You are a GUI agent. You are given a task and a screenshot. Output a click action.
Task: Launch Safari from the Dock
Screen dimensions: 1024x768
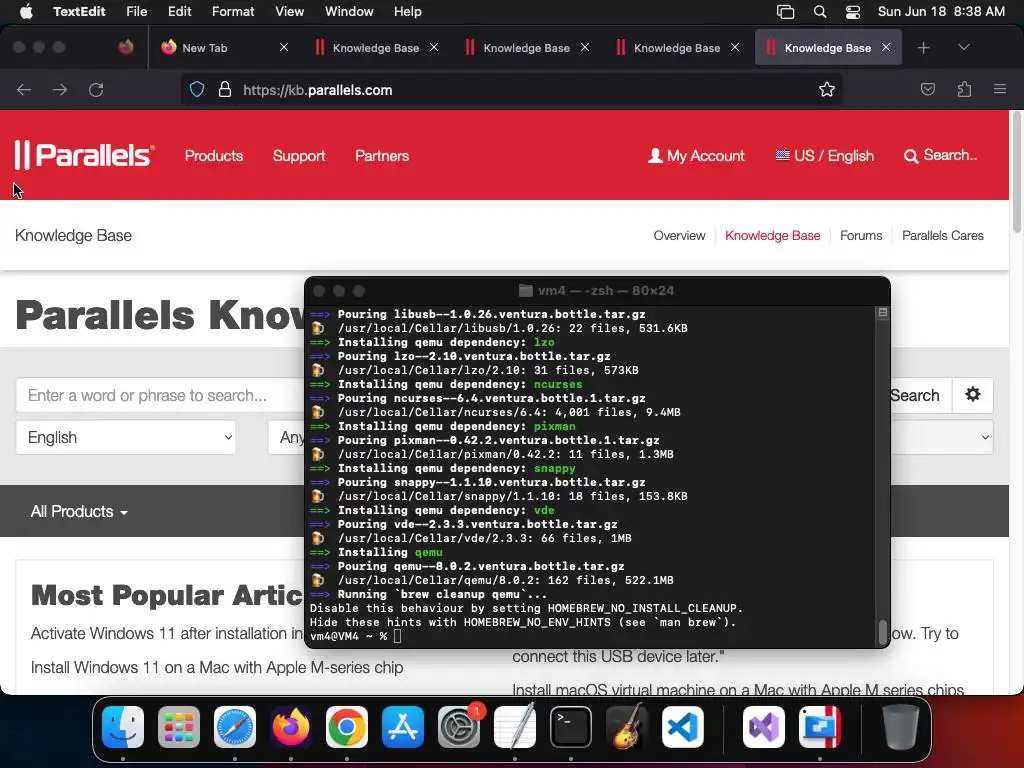234,727
